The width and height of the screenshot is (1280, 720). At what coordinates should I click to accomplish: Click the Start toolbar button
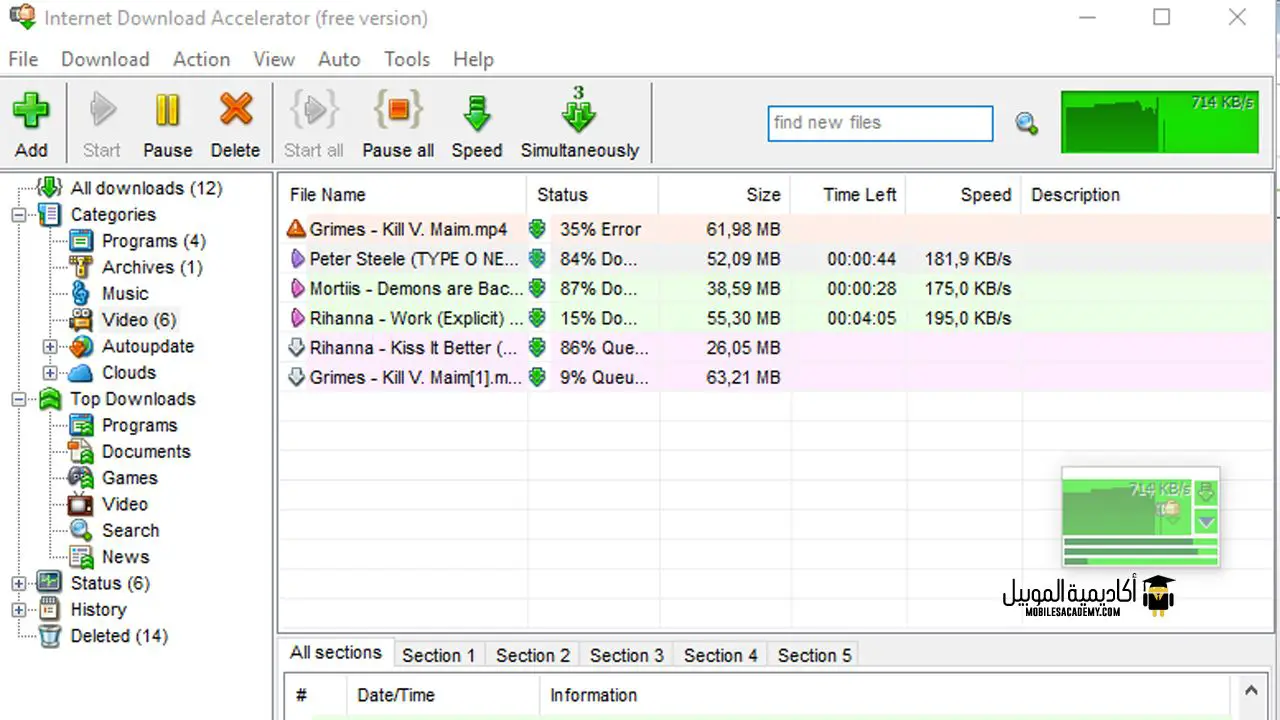coord(101,124)
